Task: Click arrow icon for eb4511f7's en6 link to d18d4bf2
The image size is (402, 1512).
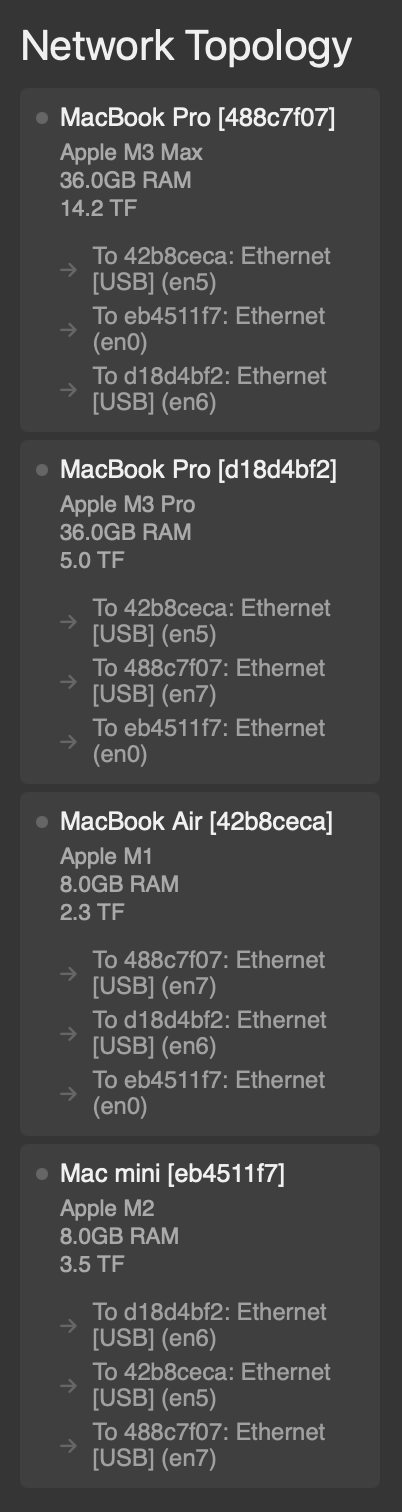Action: pos(68,1325)
